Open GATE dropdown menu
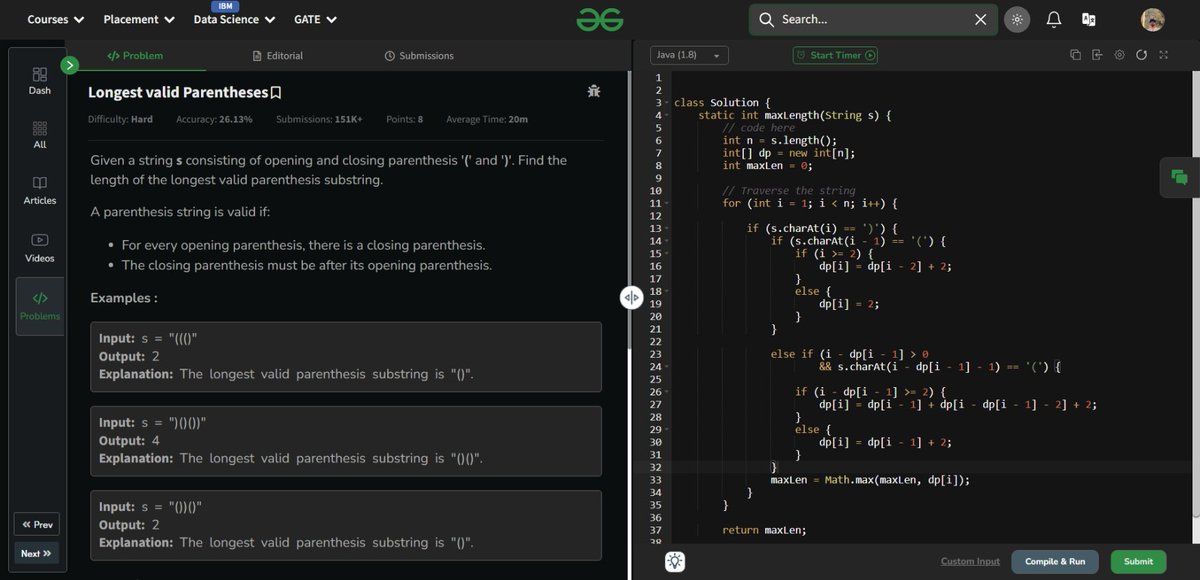Screen dimensions: 1200x580 (x=316, y=19)
